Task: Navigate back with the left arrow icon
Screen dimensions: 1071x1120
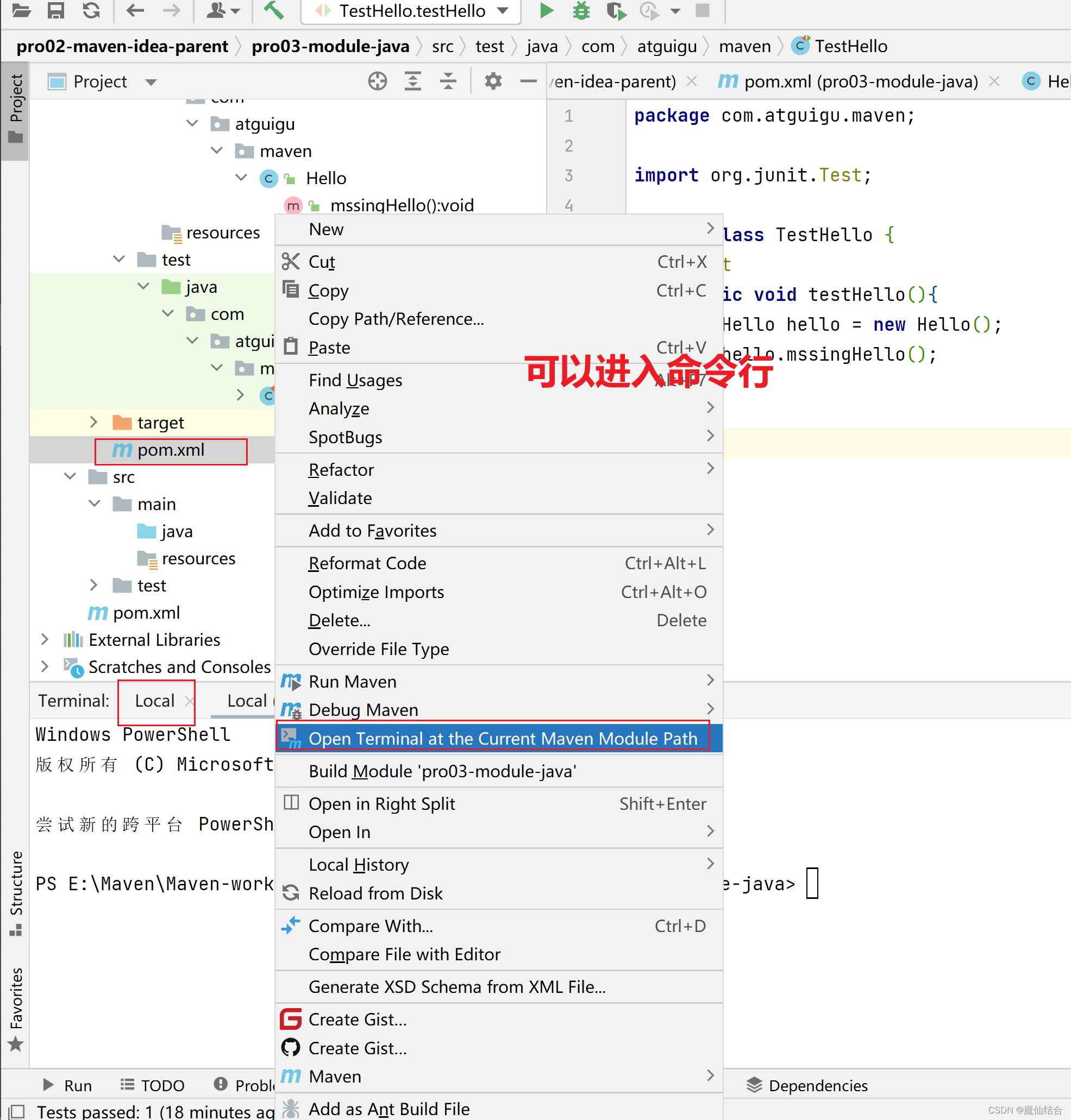Action: pyautogui.click(x=135, y=10)
